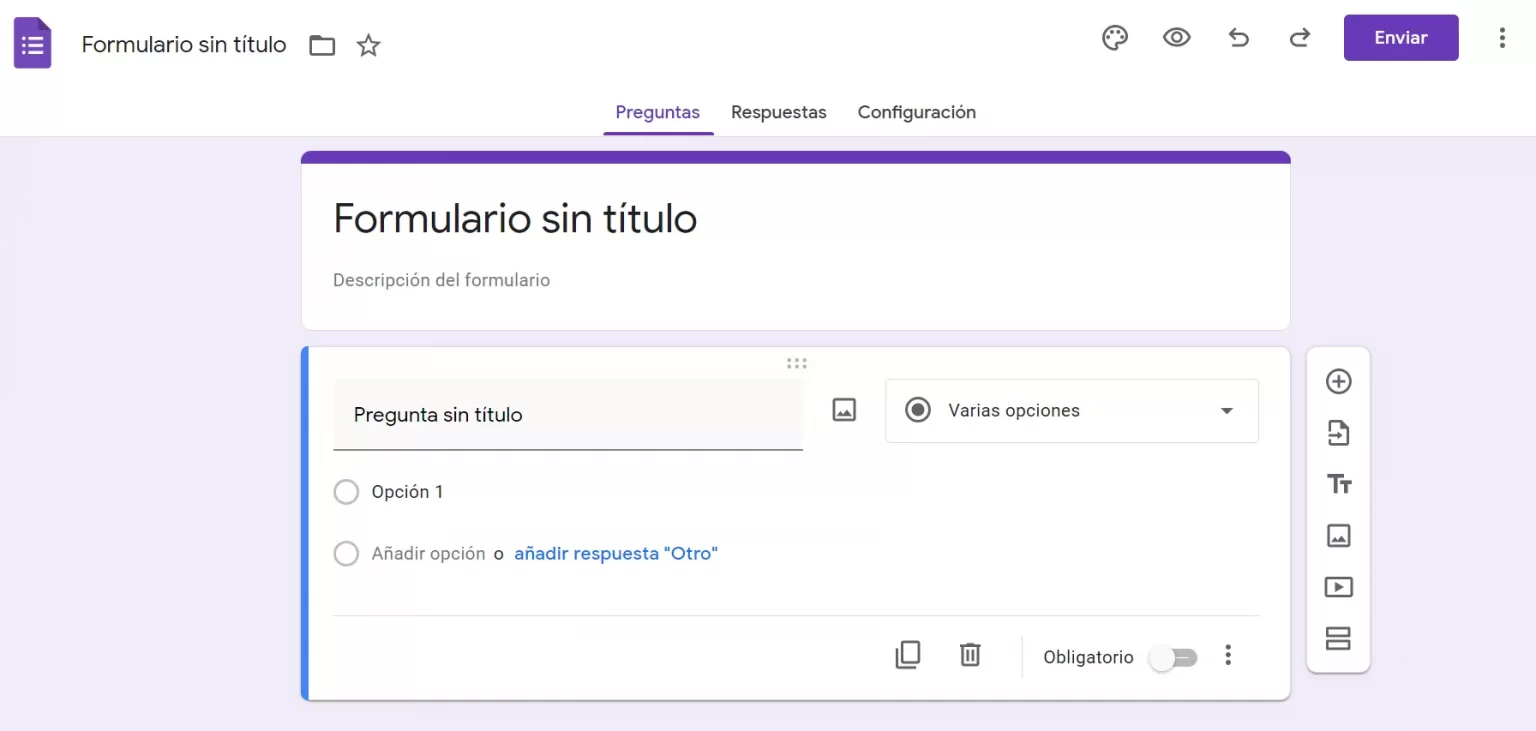Open the form's top-right more options menu

point(1501,38)
